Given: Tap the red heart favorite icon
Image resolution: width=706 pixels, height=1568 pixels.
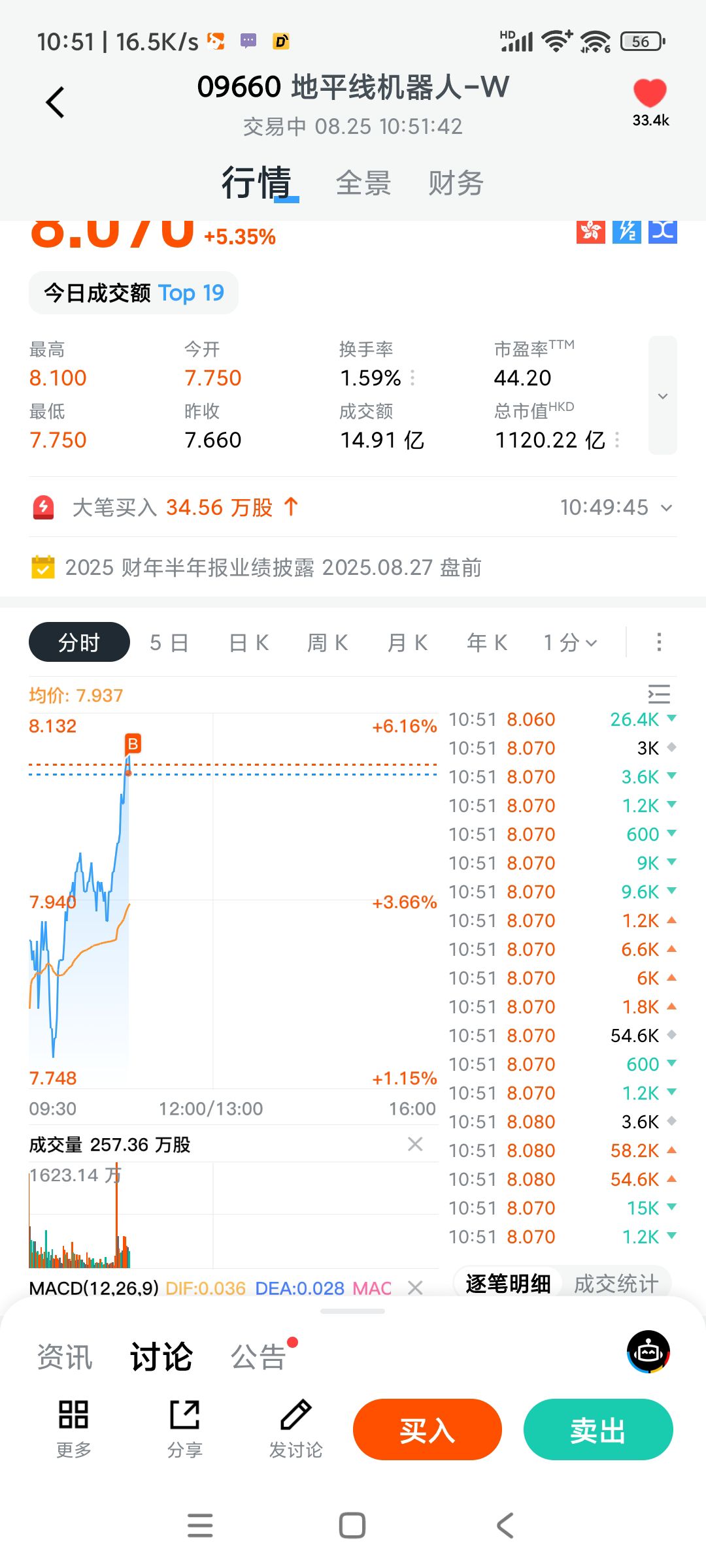Looking at the screenshot, I should click(x=650, y=93).
